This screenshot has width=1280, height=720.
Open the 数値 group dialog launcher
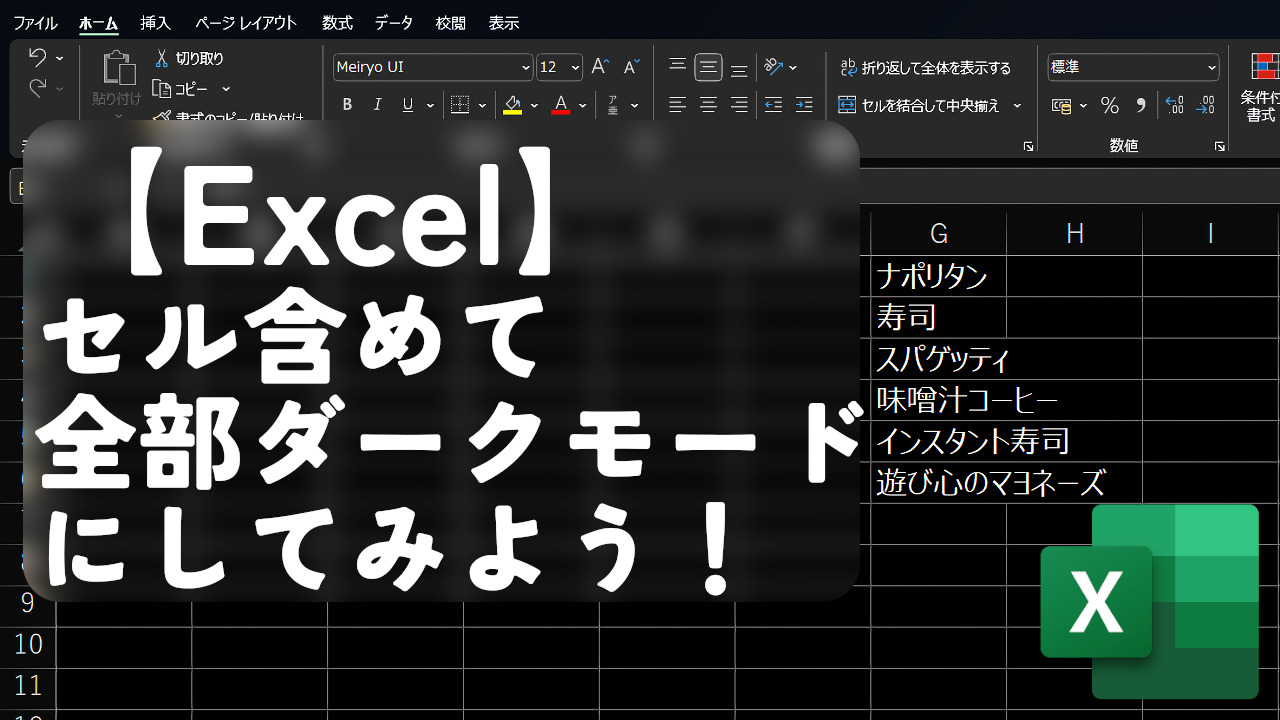(x=1220, y=147)
